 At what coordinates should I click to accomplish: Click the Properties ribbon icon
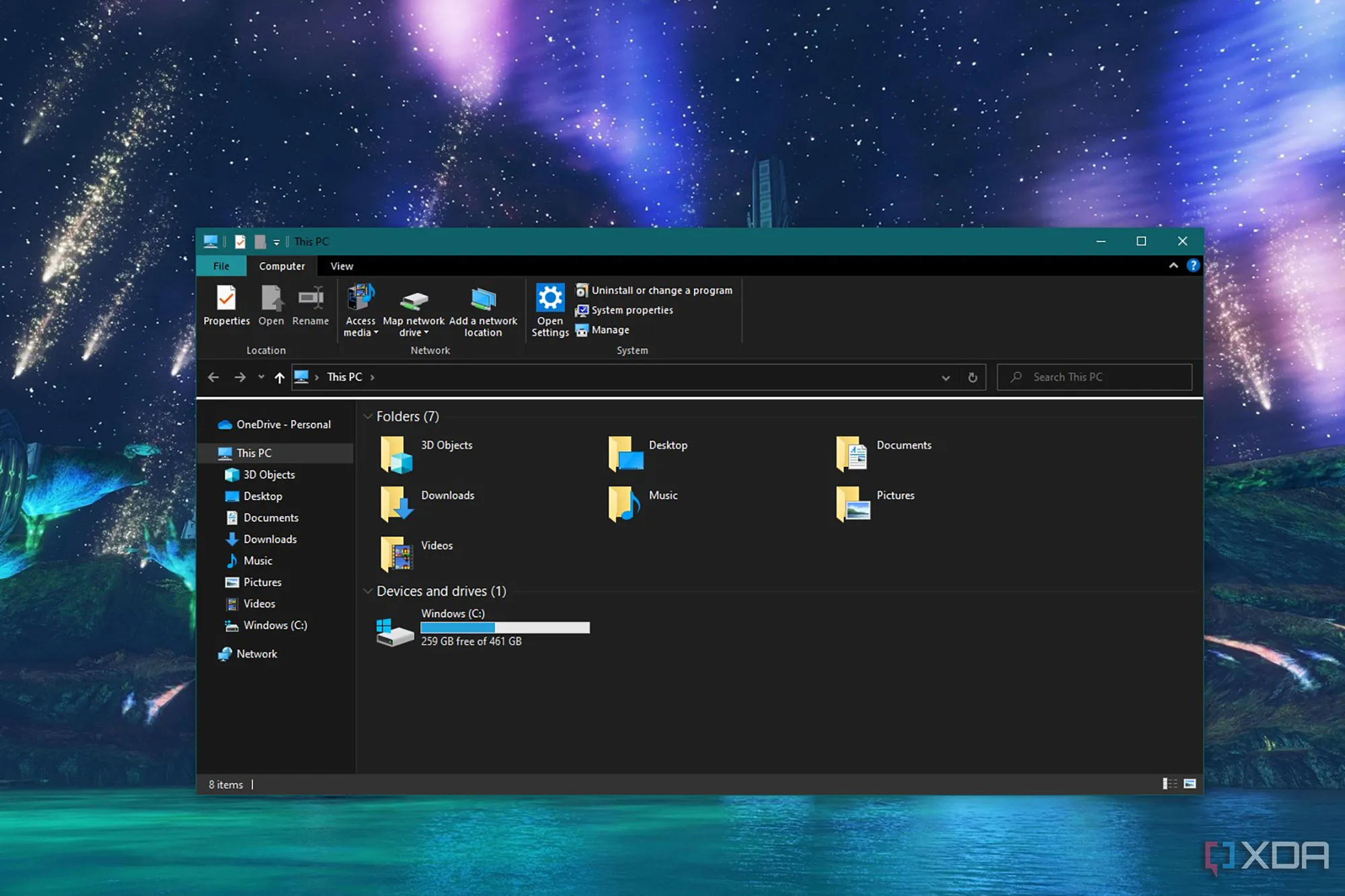226,298
